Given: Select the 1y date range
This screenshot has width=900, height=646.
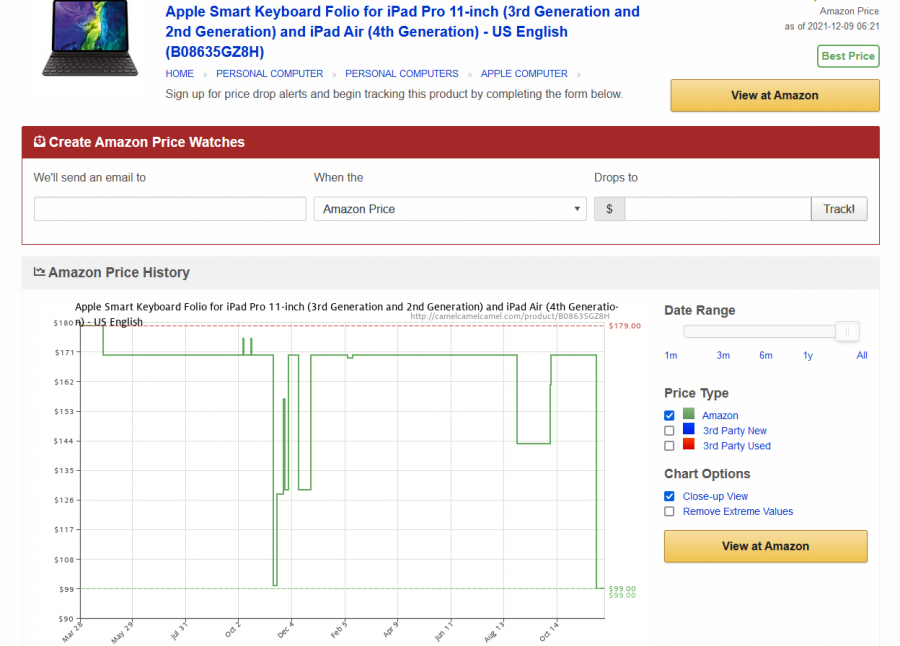Looking at the screenshot, I should point(808,355).
